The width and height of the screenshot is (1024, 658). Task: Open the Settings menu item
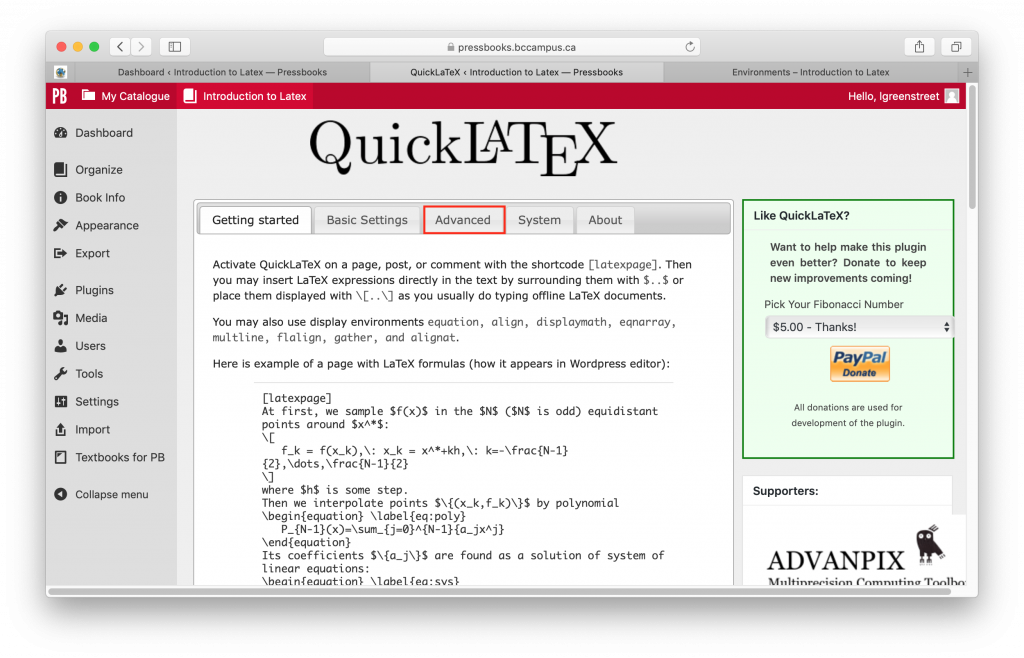[97, 401]
